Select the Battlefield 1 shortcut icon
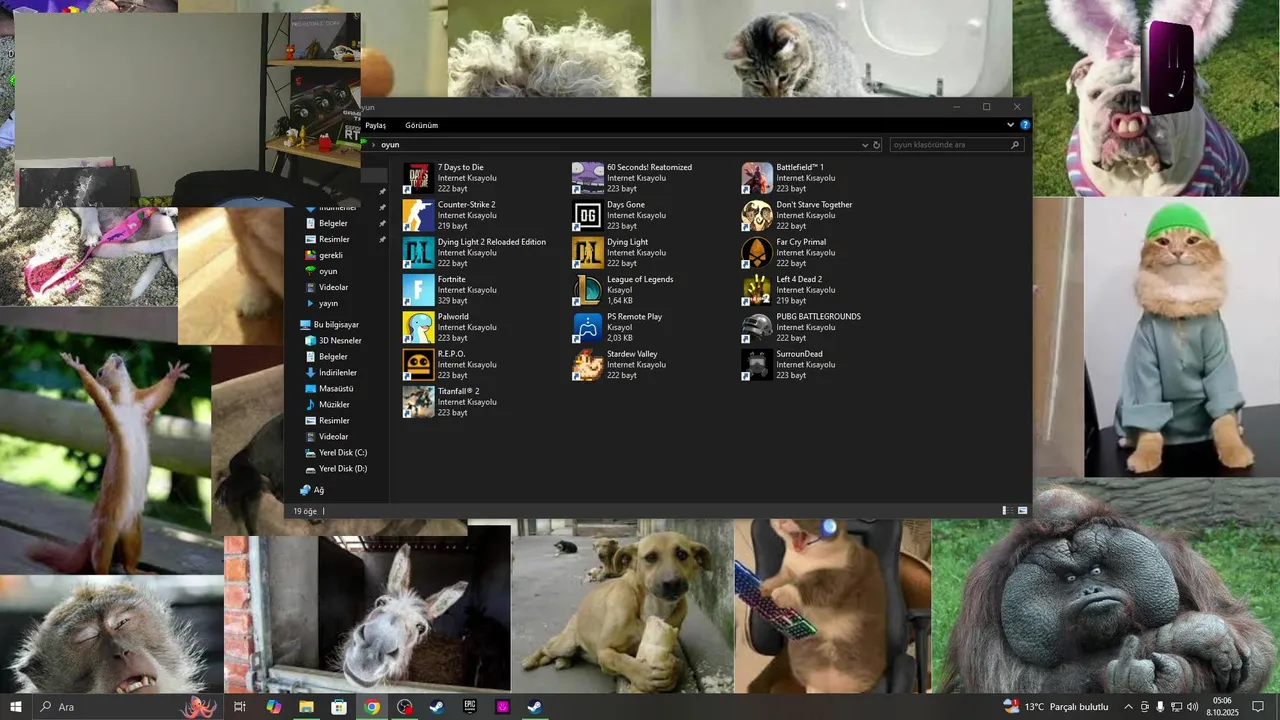Screen dimensions: 1280x720 click(757, 178)
